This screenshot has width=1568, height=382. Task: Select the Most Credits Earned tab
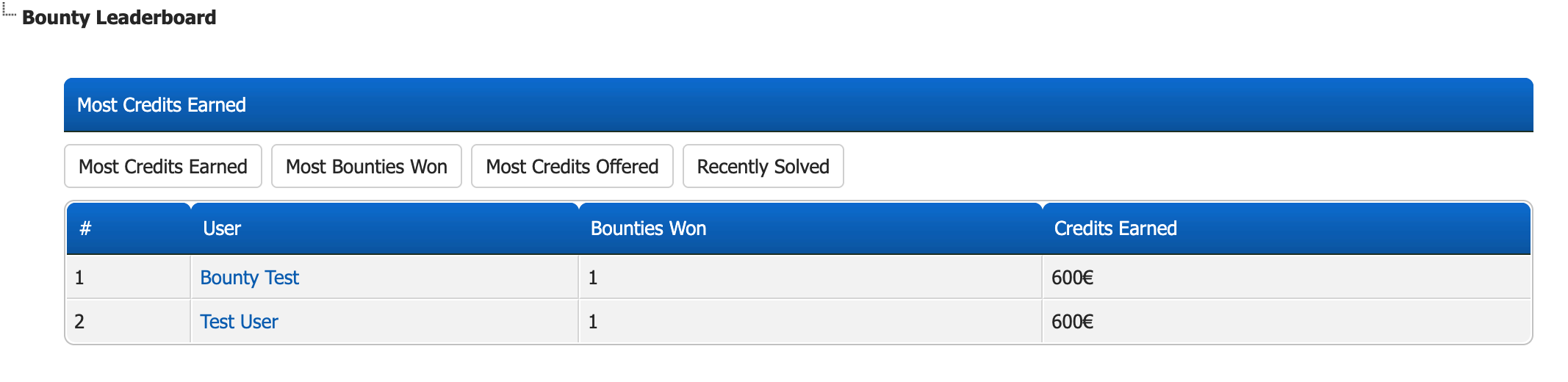(x=163, y=166)
